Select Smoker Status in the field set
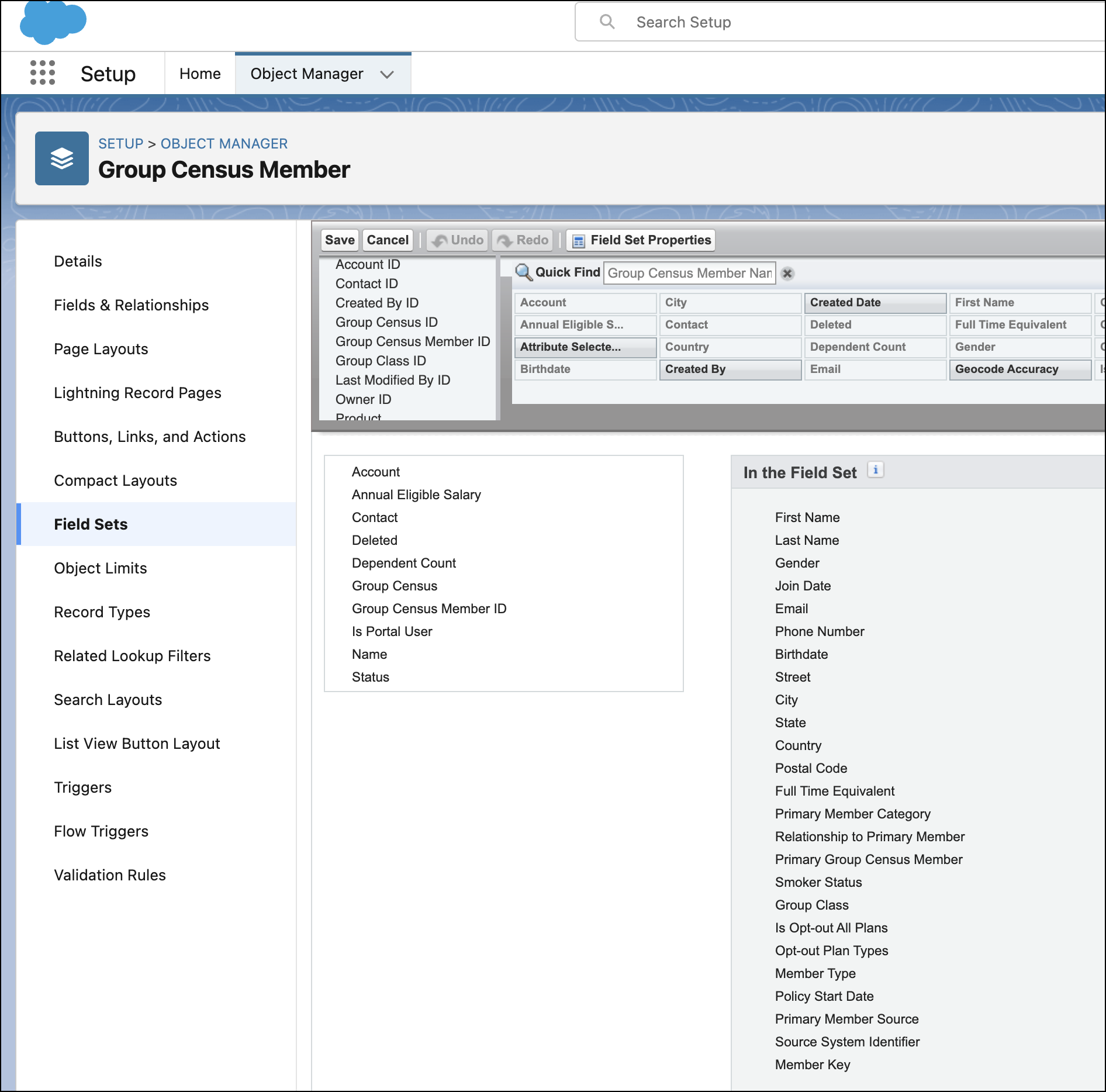 [x=818, y=882]
